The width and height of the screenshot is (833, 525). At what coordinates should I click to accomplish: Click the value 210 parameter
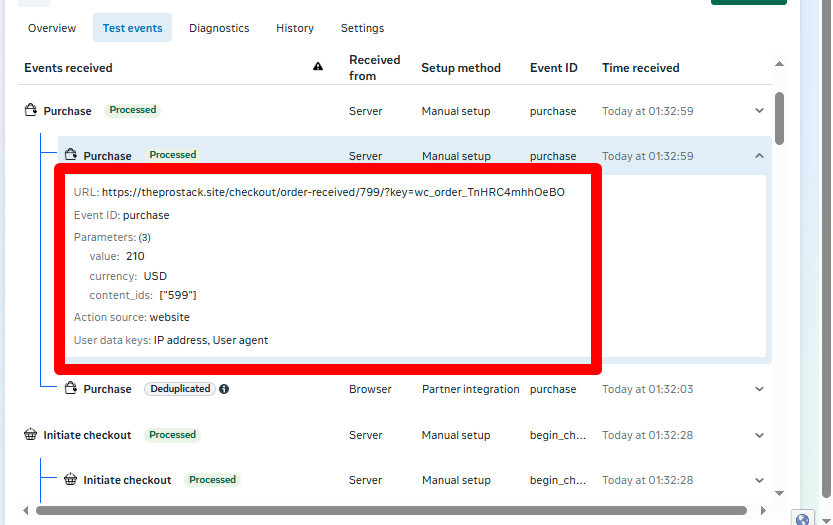[117, 256]
